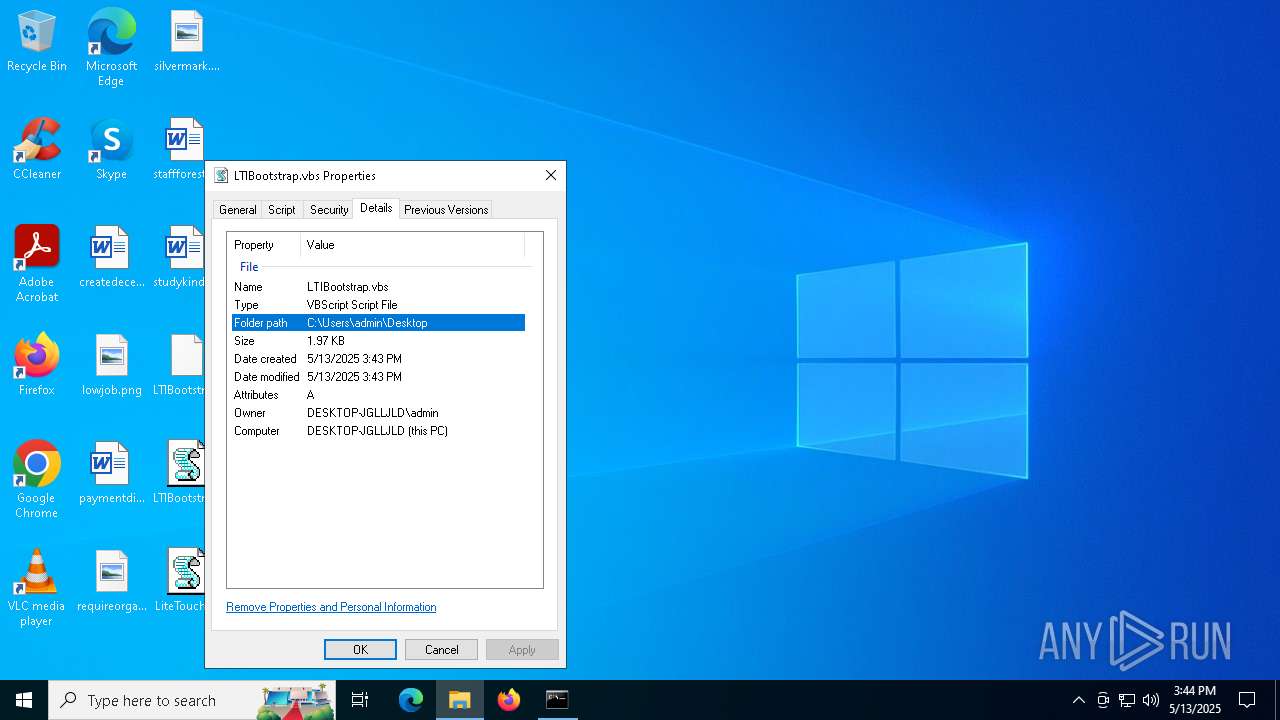This screenshot has height=720, width=1280.
Task: Select the paymentdi Word document
Action: tap(111, 473)
